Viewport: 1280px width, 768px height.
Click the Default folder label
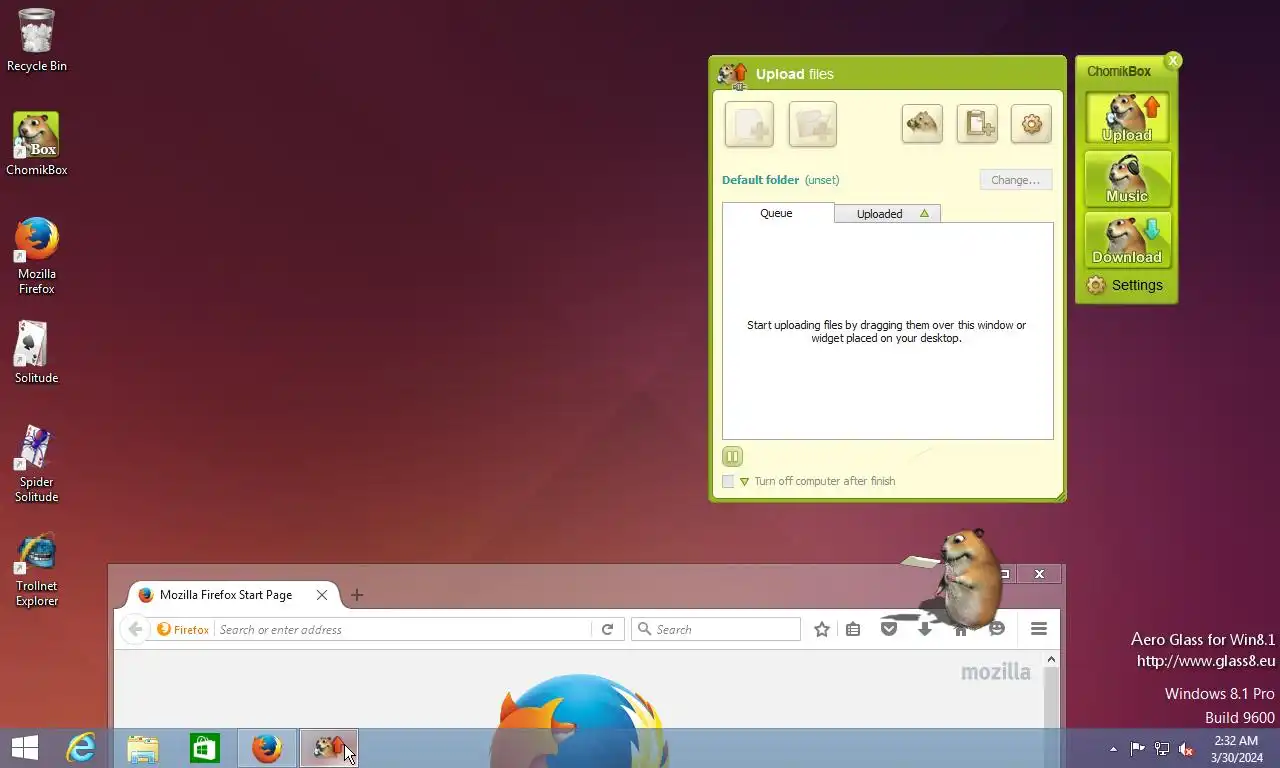coord(760,180)
